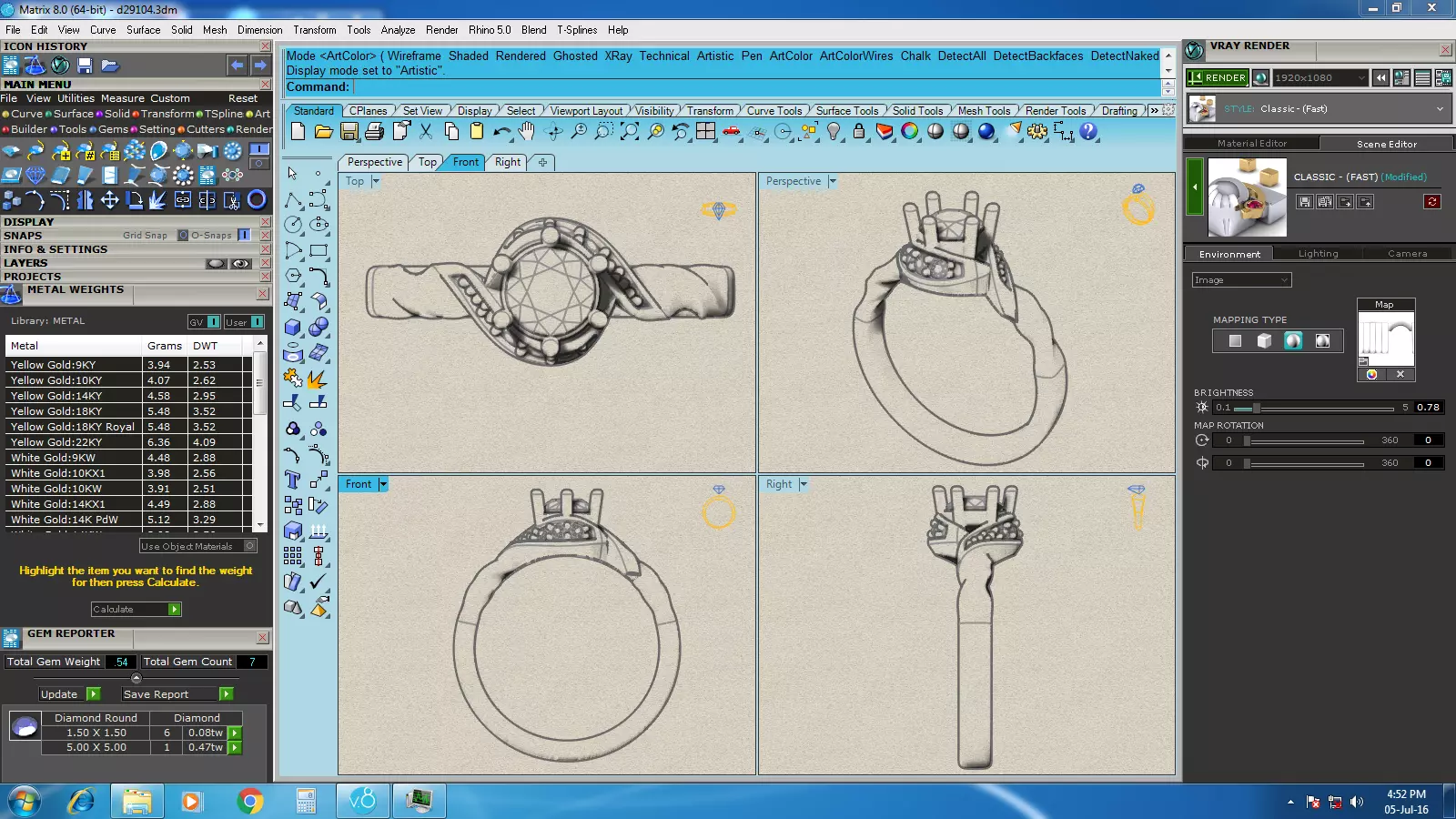Click the Undo arrow icon in the toolbar
The width and height of the screenshot is (1456, 819).
[x=501, y=132]
